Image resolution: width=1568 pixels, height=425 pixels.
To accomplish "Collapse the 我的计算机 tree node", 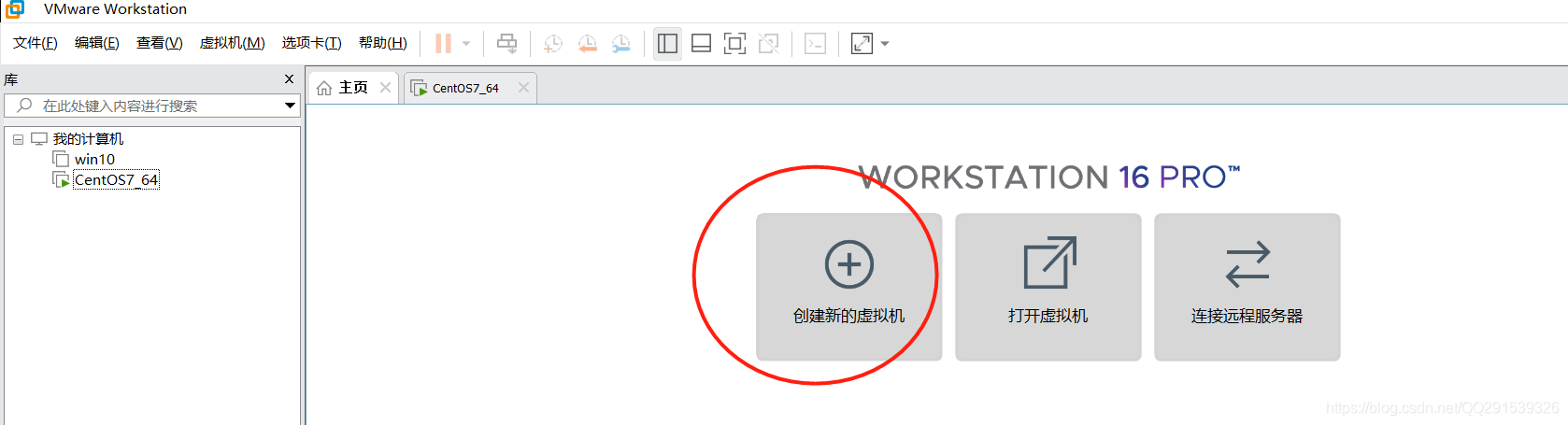I will click(18, 139).
